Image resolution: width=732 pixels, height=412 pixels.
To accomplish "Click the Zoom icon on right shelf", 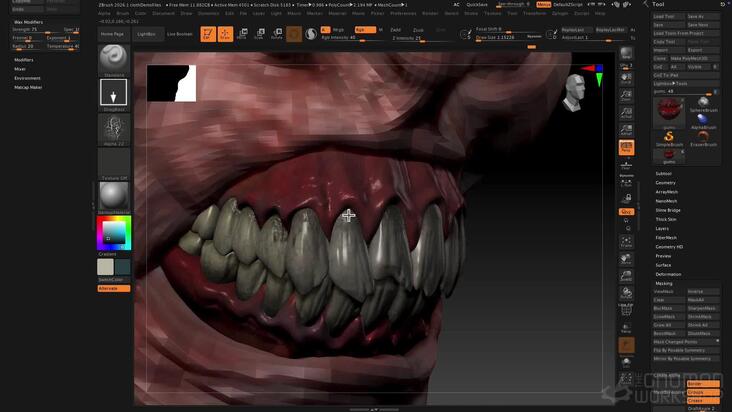I will coord(626,96).
